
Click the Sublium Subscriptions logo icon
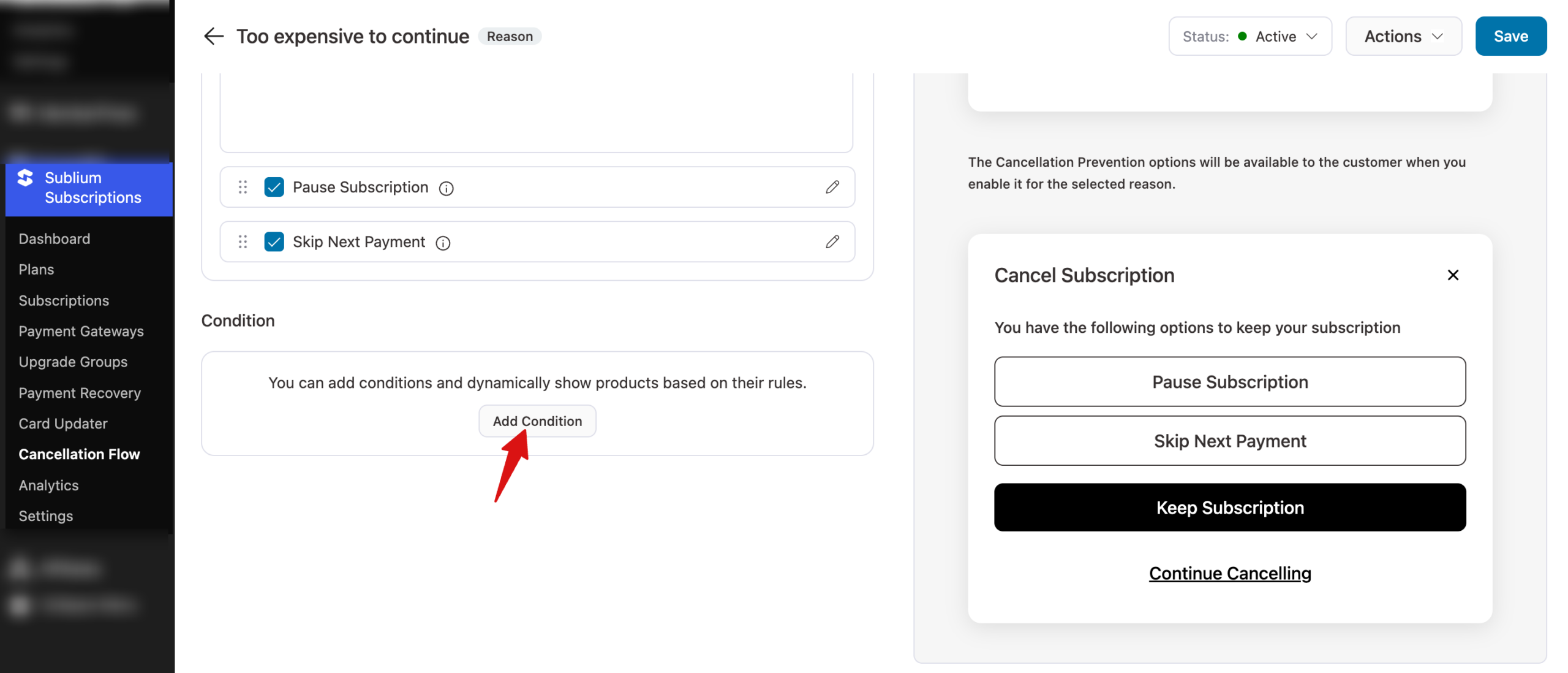pos(25,178)
